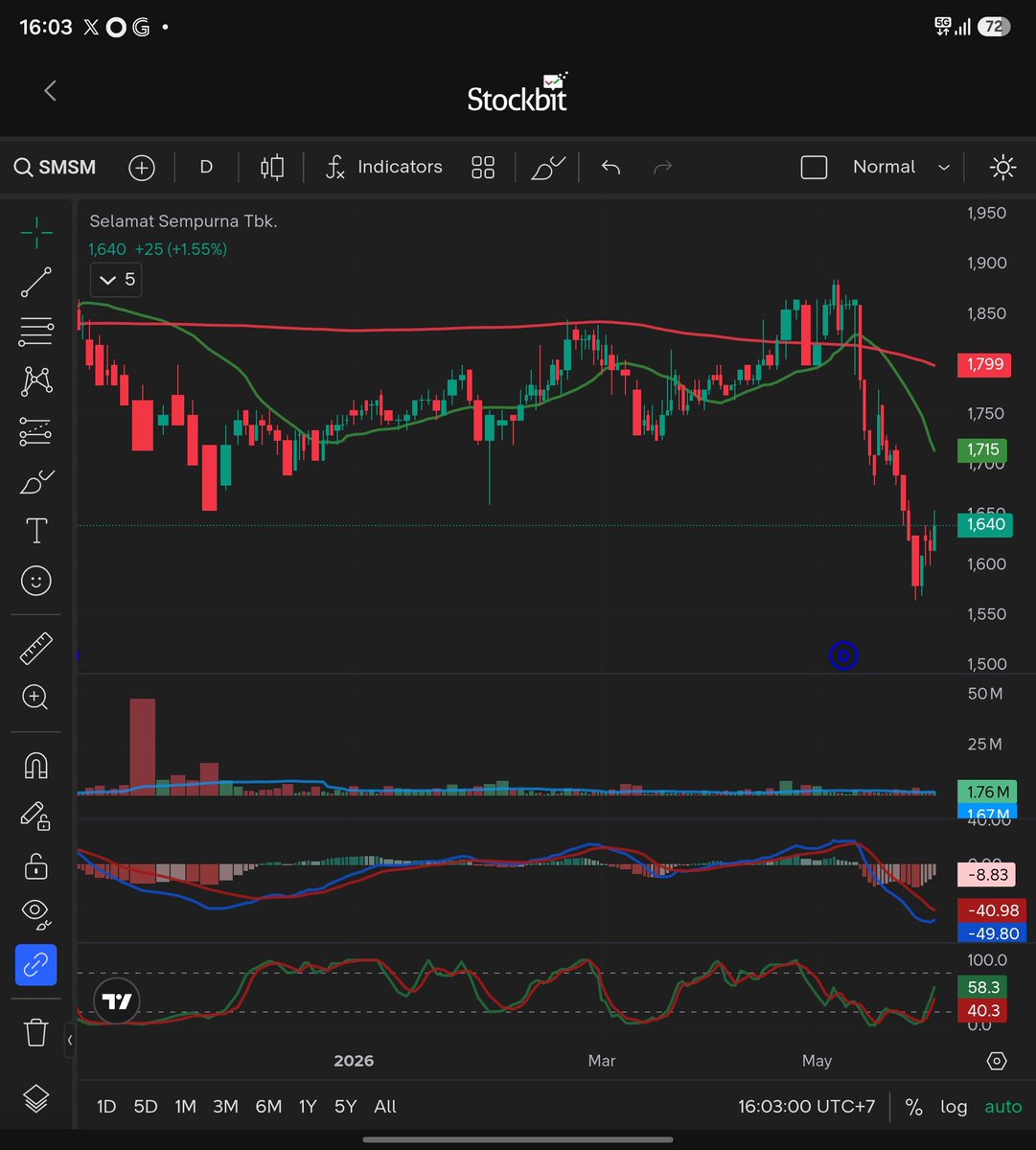The image size is (1036, 1150).
Task: Click the blue dividend marker on chart
Action: click(843, 655)
